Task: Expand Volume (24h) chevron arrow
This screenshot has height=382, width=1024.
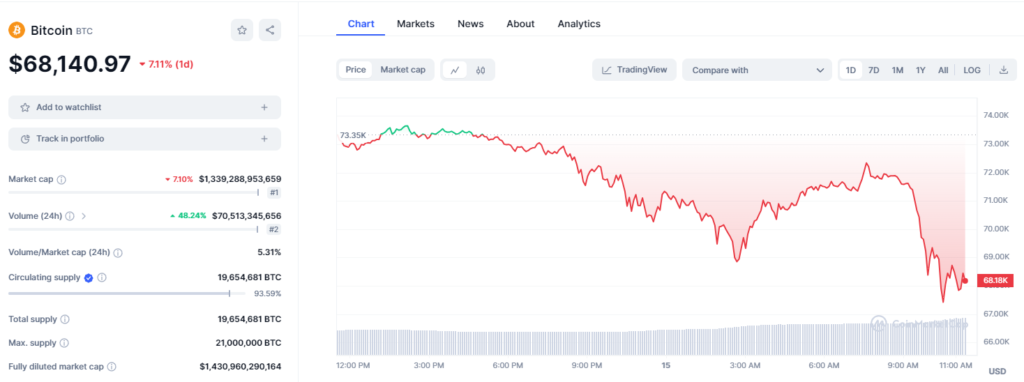Action: 84,215
